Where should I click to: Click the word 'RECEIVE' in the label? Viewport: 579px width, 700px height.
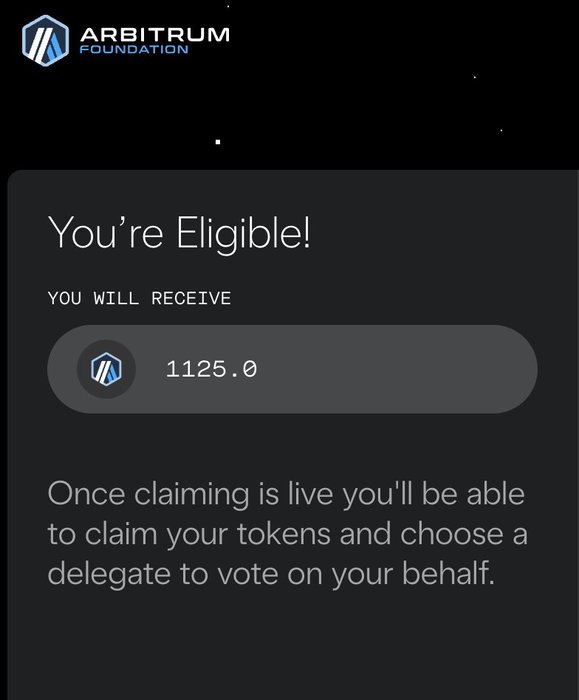(191, 298)
